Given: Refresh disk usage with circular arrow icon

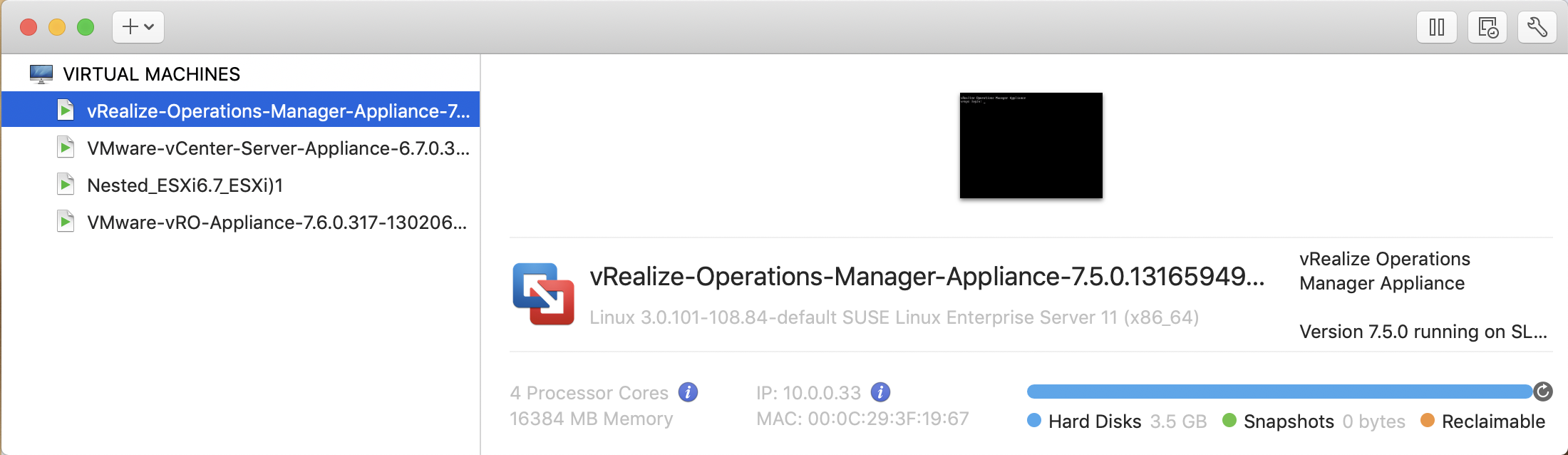Looking at the screenshot, I should pyautogui.click(x=1543, y=392).
